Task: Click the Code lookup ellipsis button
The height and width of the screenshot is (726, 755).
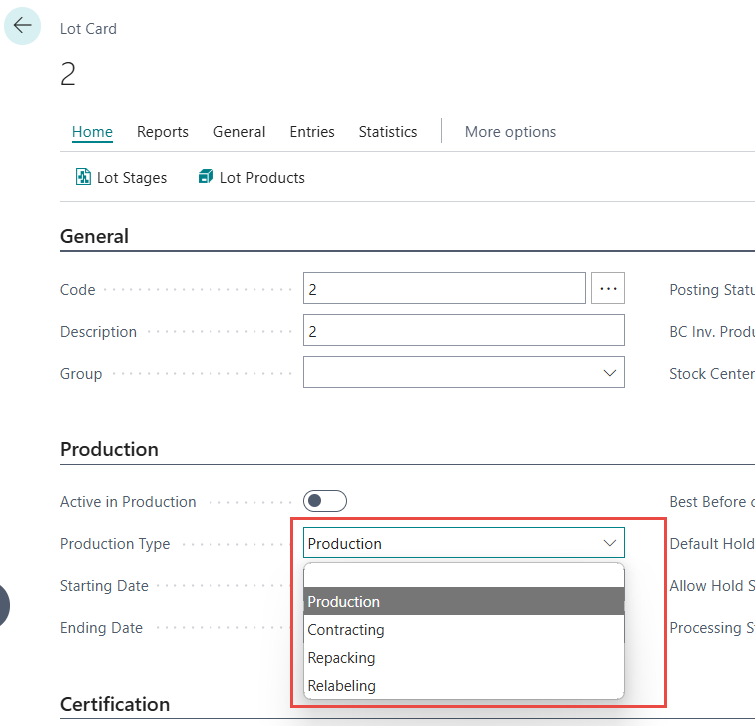Action: [608, 288]
